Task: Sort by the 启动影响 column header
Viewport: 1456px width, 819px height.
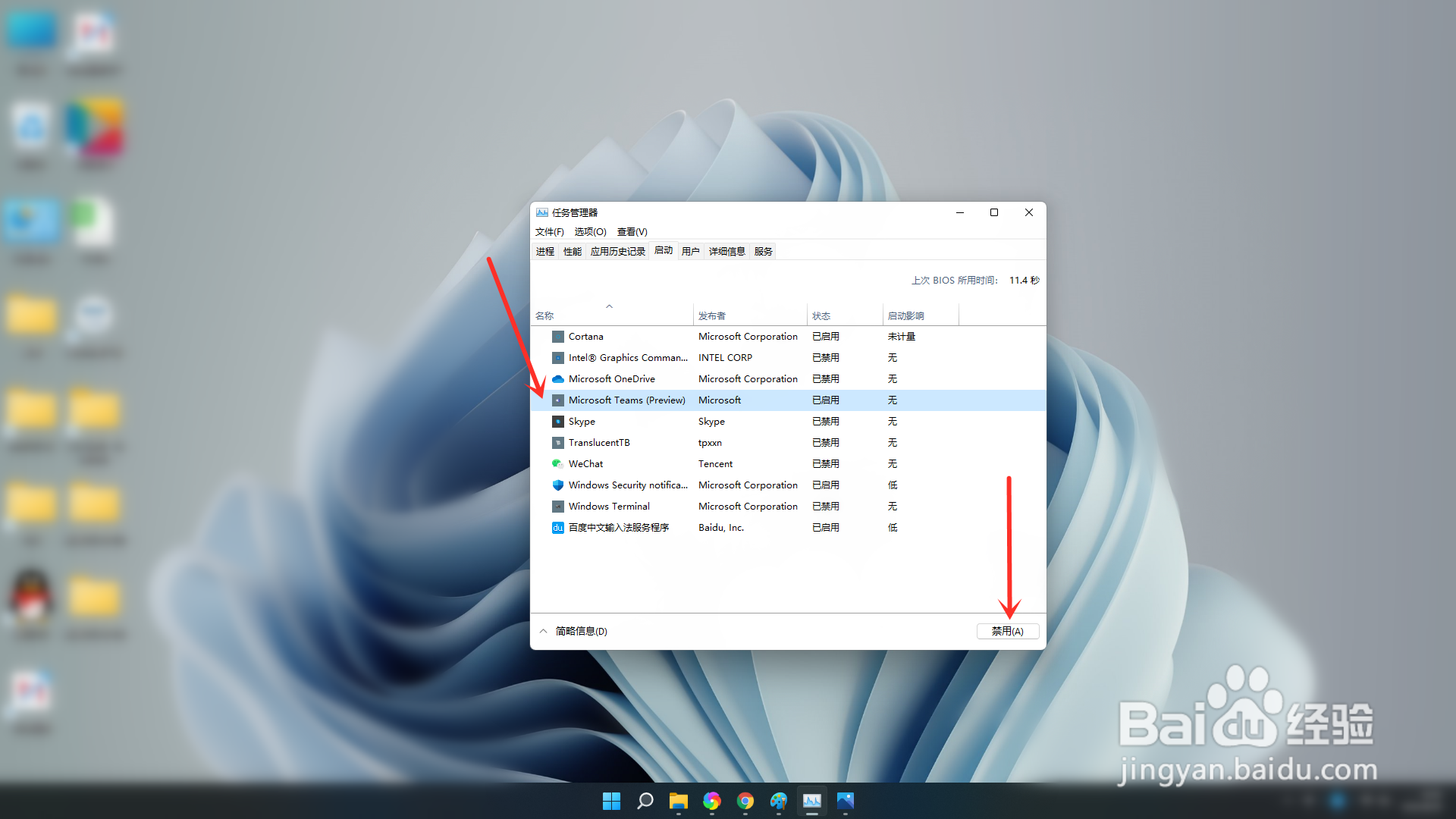Action: [921, 315]
